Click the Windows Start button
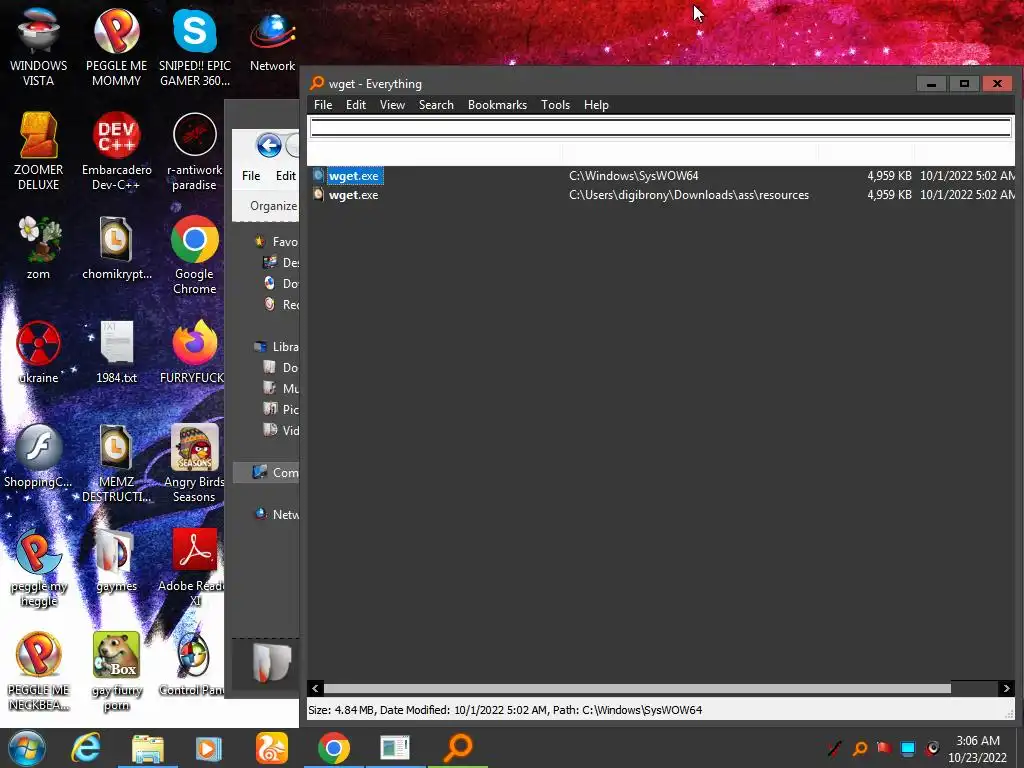 pyautogui.click(x=27, y=748)
